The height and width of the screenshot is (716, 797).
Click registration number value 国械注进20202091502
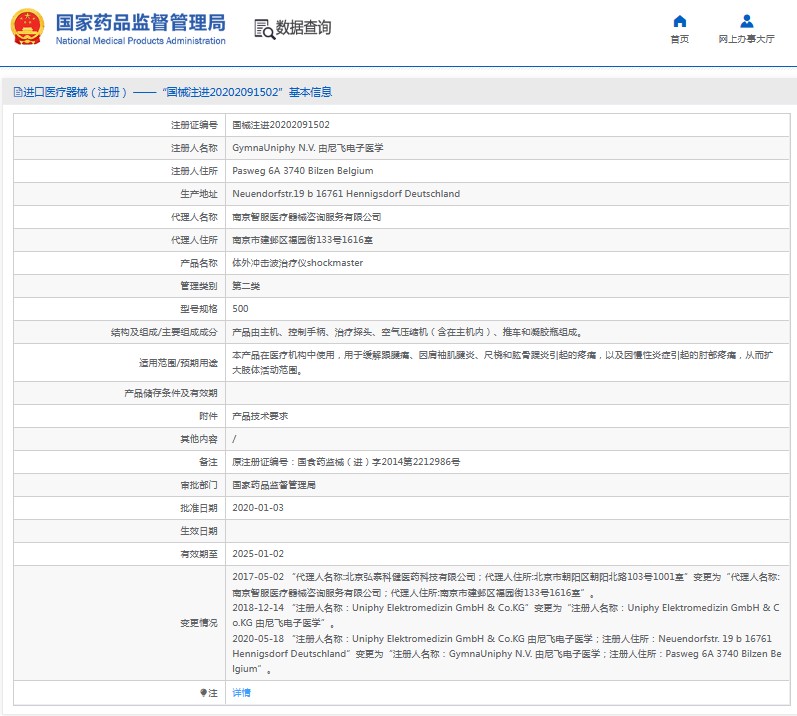tap(281, 125)
